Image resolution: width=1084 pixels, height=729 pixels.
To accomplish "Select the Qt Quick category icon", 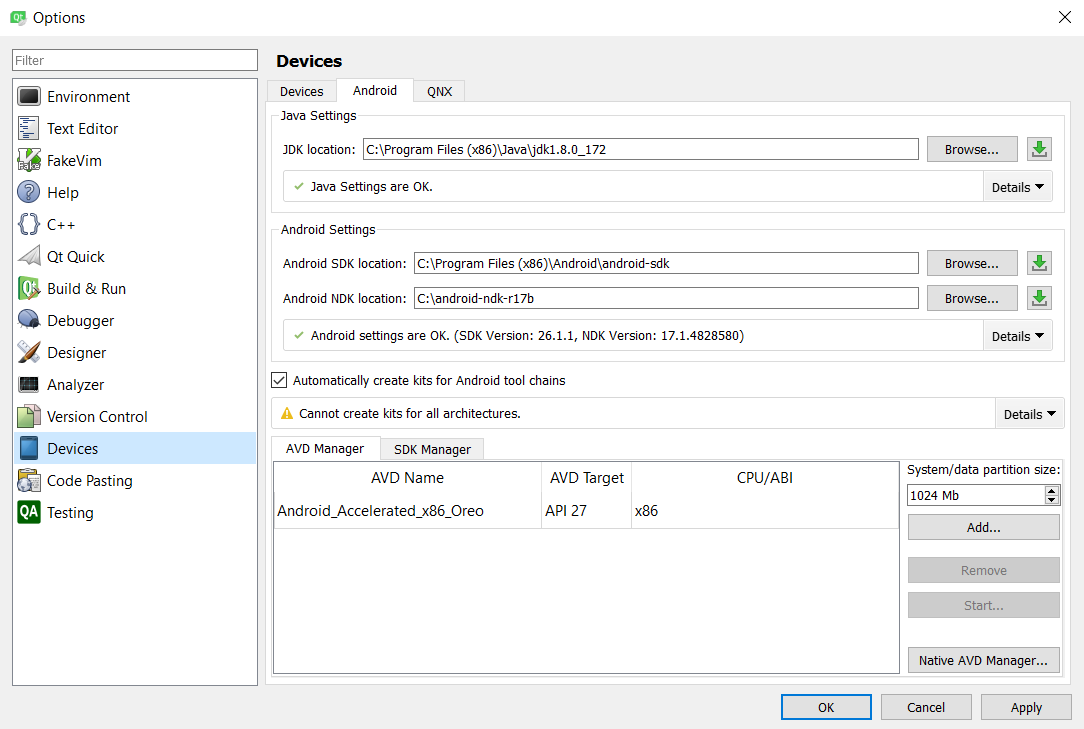I will pos(29,257).
